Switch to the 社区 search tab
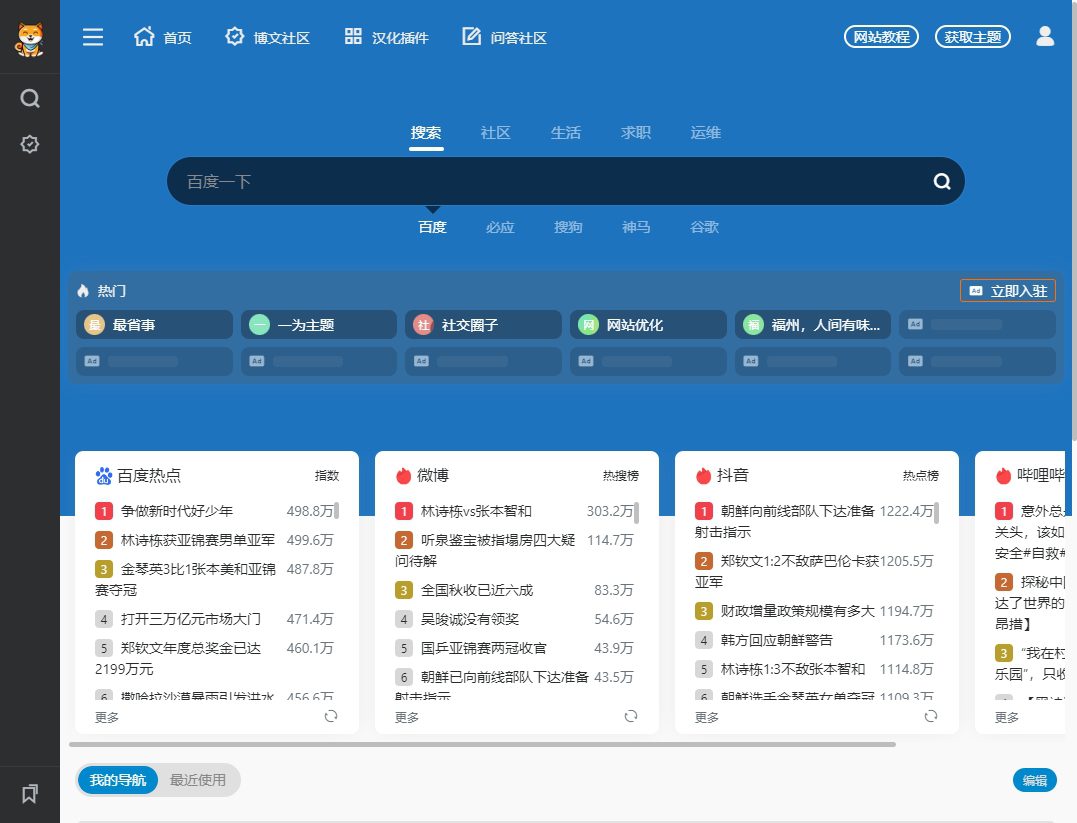 [495, 133]
